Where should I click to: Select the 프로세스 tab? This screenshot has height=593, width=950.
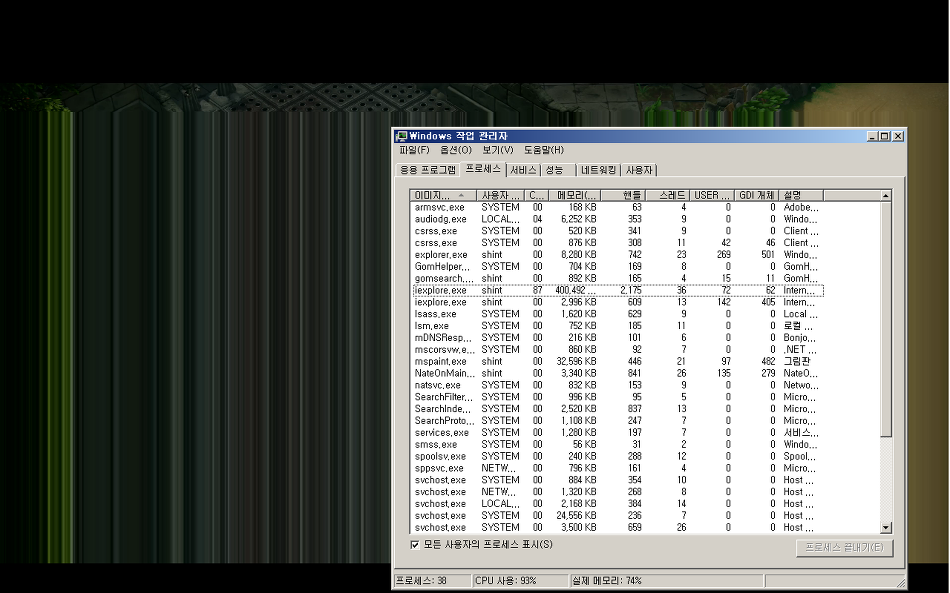tap(483, 169)
